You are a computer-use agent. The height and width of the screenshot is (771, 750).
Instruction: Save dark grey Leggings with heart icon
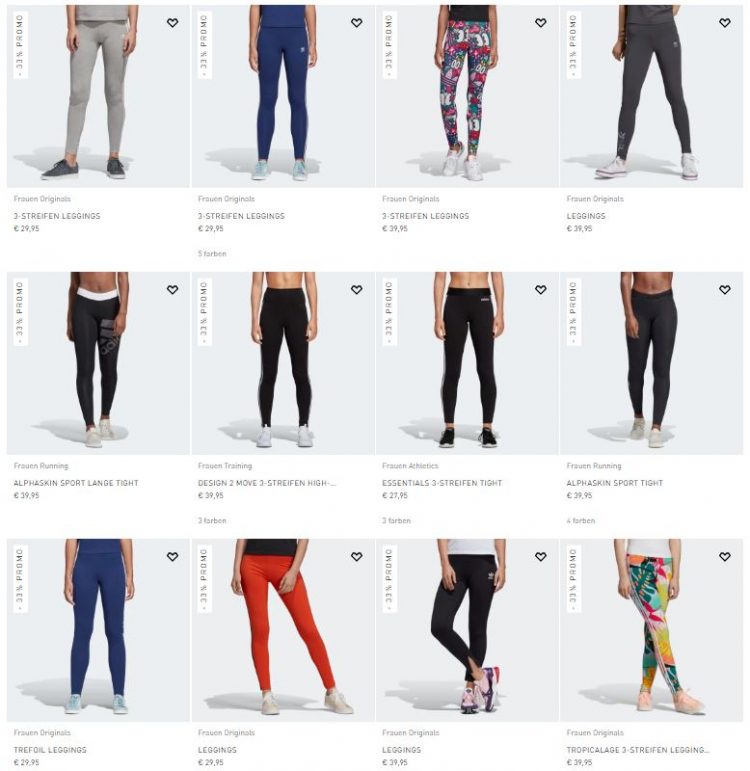point(725,23)
